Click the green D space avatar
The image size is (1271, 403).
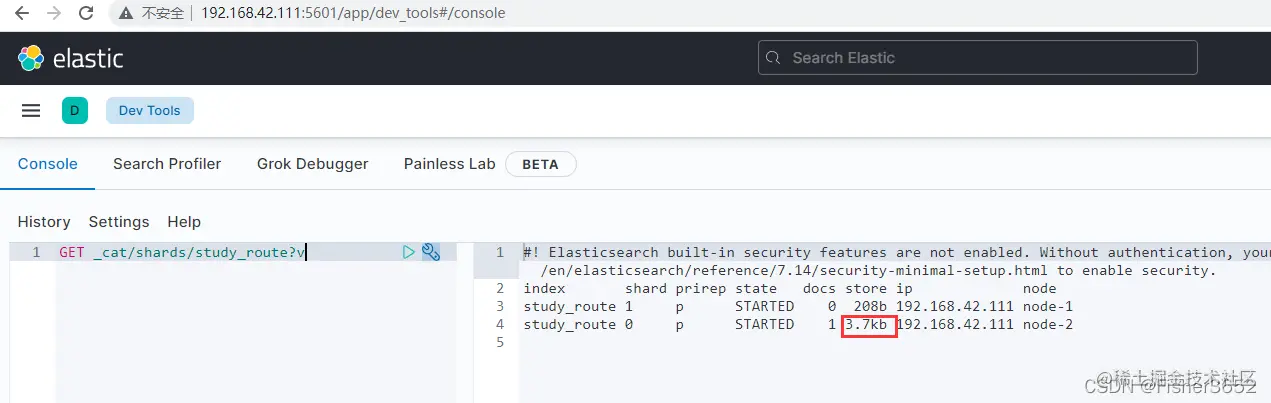(74, 111)
